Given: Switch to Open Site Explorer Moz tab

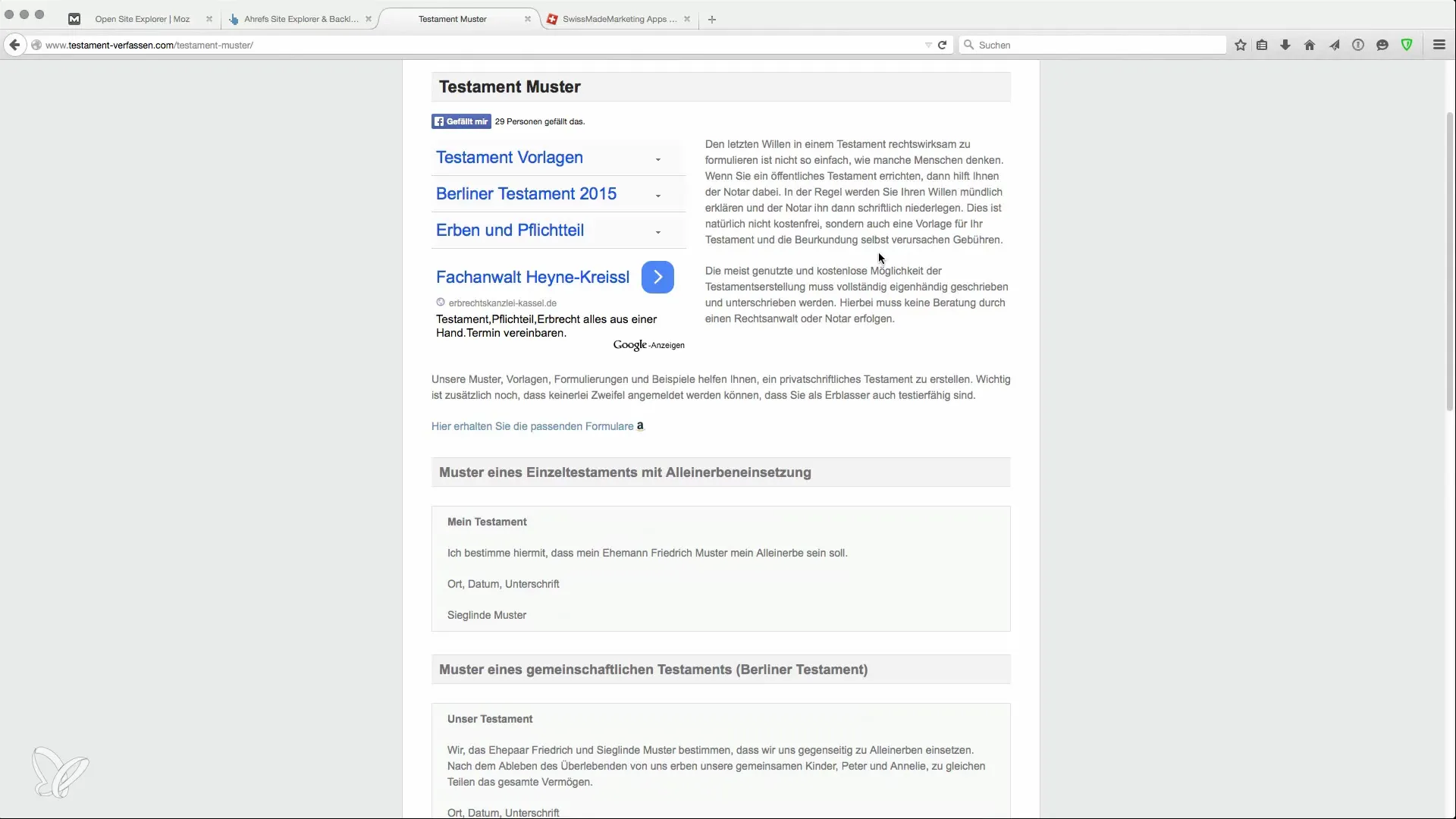Looking at the screenshot, I should coord(143,19).
